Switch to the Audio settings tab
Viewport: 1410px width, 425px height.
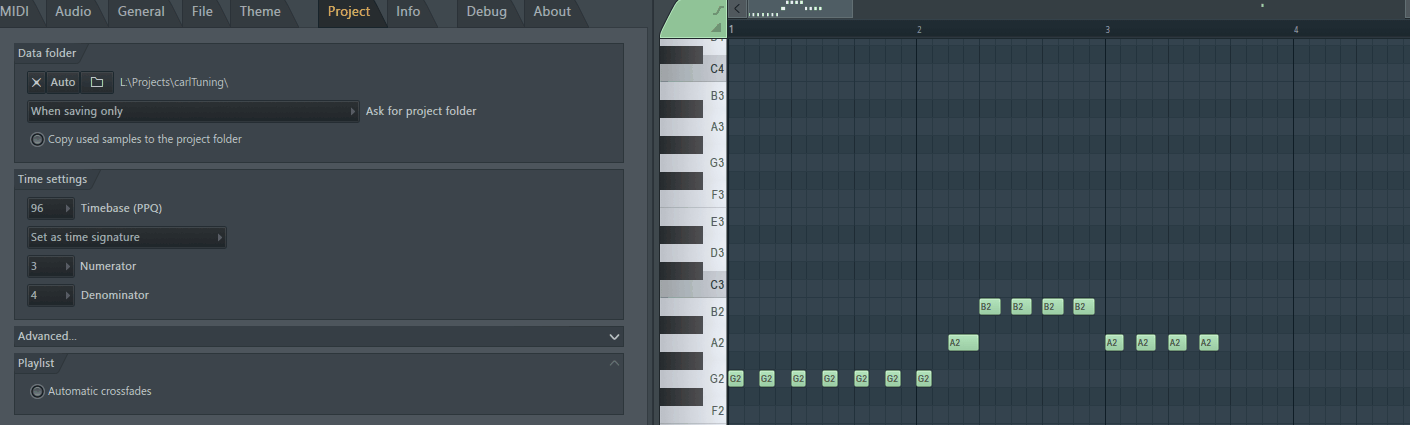[73, 12]
